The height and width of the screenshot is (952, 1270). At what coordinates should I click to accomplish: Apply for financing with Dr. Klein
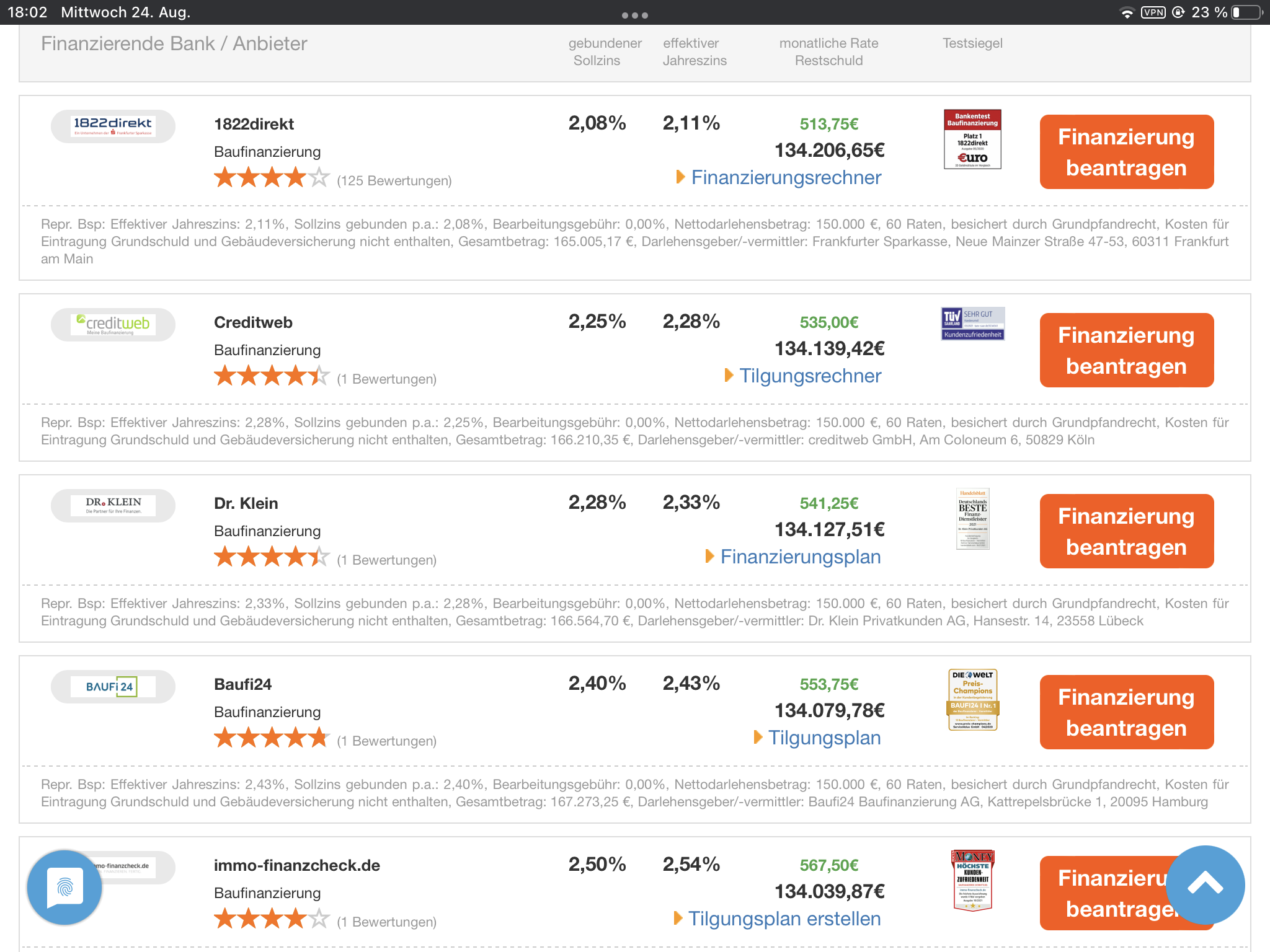coord(1127,531)
